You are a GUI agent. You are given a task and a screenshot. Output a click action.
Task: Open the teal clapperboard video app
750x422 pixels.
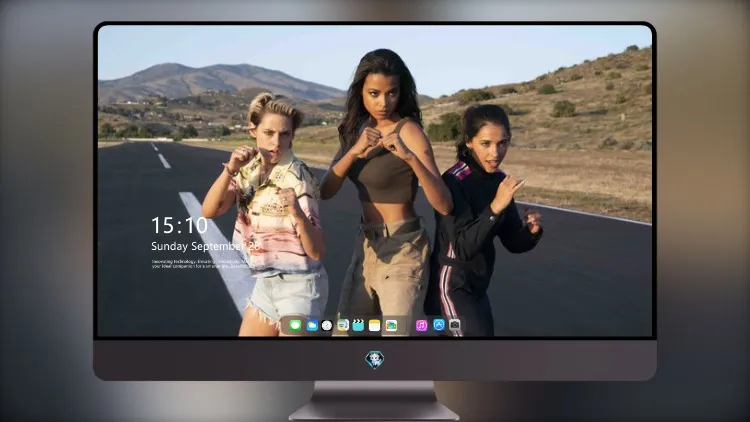coord(358,325)
